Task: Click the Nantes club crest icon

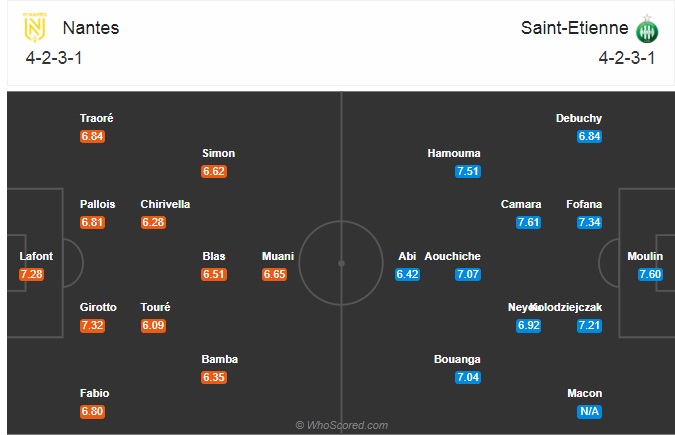Action: click(x=34, y=27)
